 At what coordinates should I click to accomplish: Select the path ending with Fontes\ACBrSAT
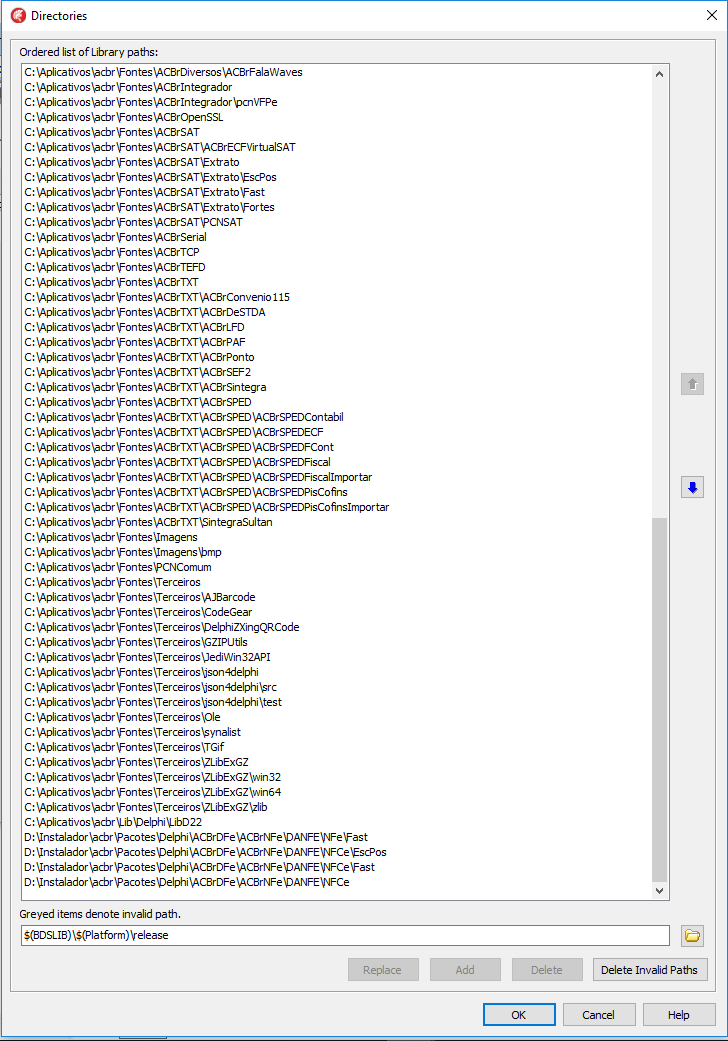(x=111, y=132)
